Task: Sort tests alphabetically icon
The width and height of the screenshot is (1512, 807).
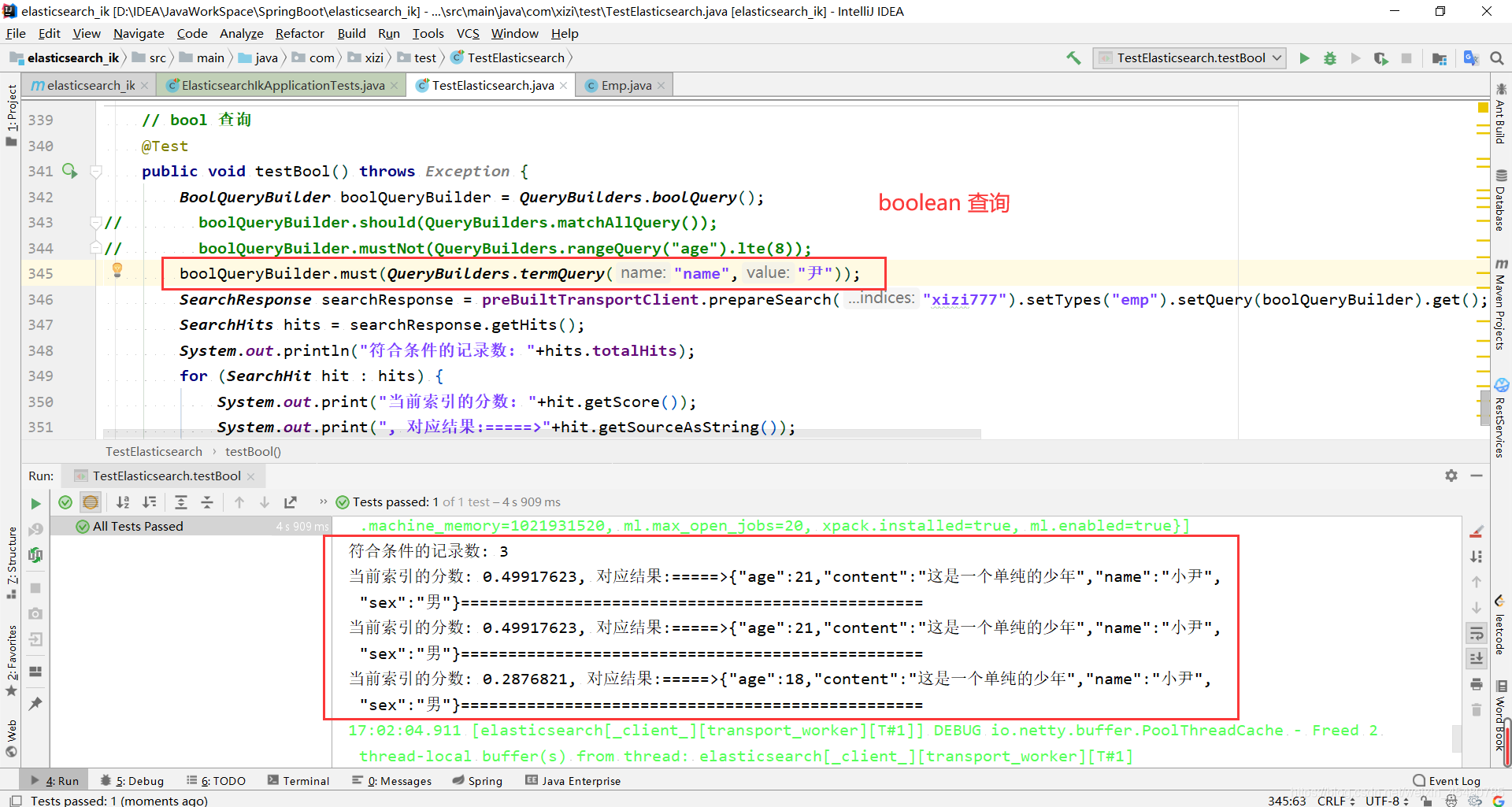Action: pos(123,502)
